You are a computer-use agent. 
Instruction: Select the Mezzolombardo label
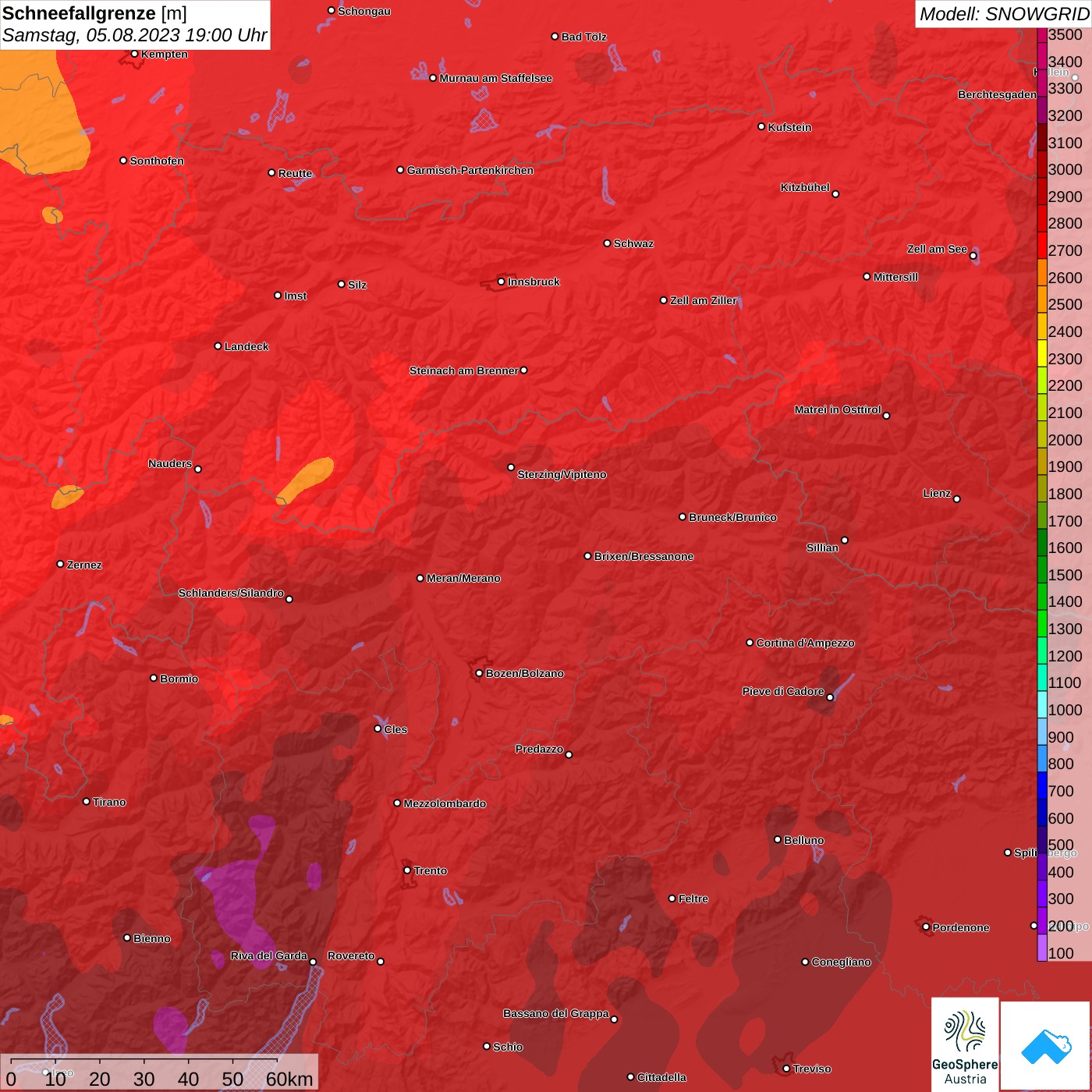tap(445, 803)
